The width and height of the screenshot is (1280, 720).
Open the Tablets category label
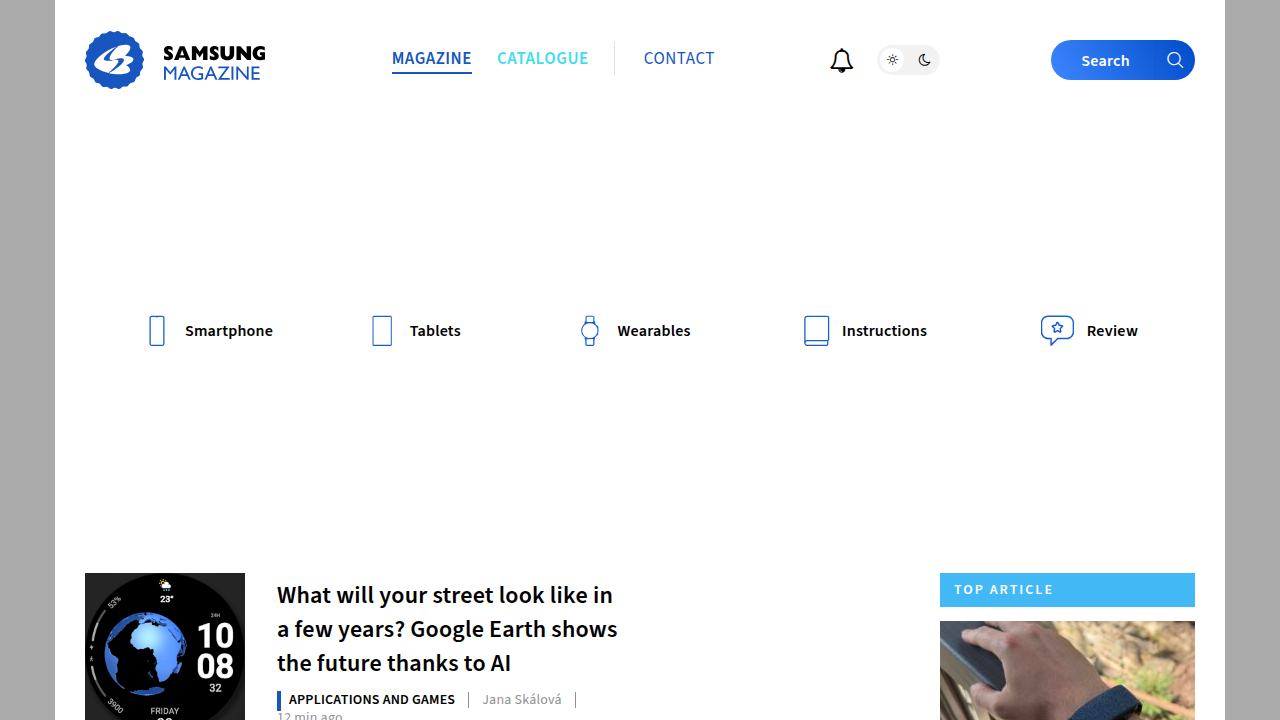click(x=435, y=331)
